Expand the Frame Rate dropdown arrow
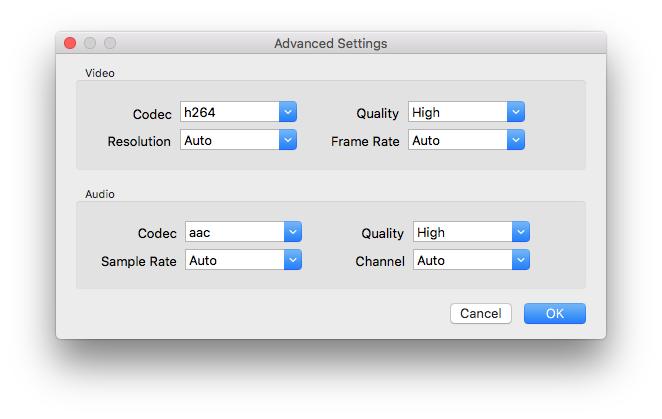The width and height of the screenshot is (662, 419). coord(516,140)
